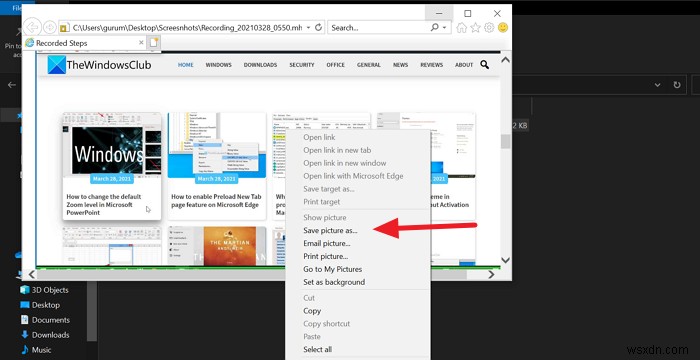The height and width of the screenshot is (360, 700).
Task: Click the horizontal scrollbar right arrow
Action: coord(491,274)
